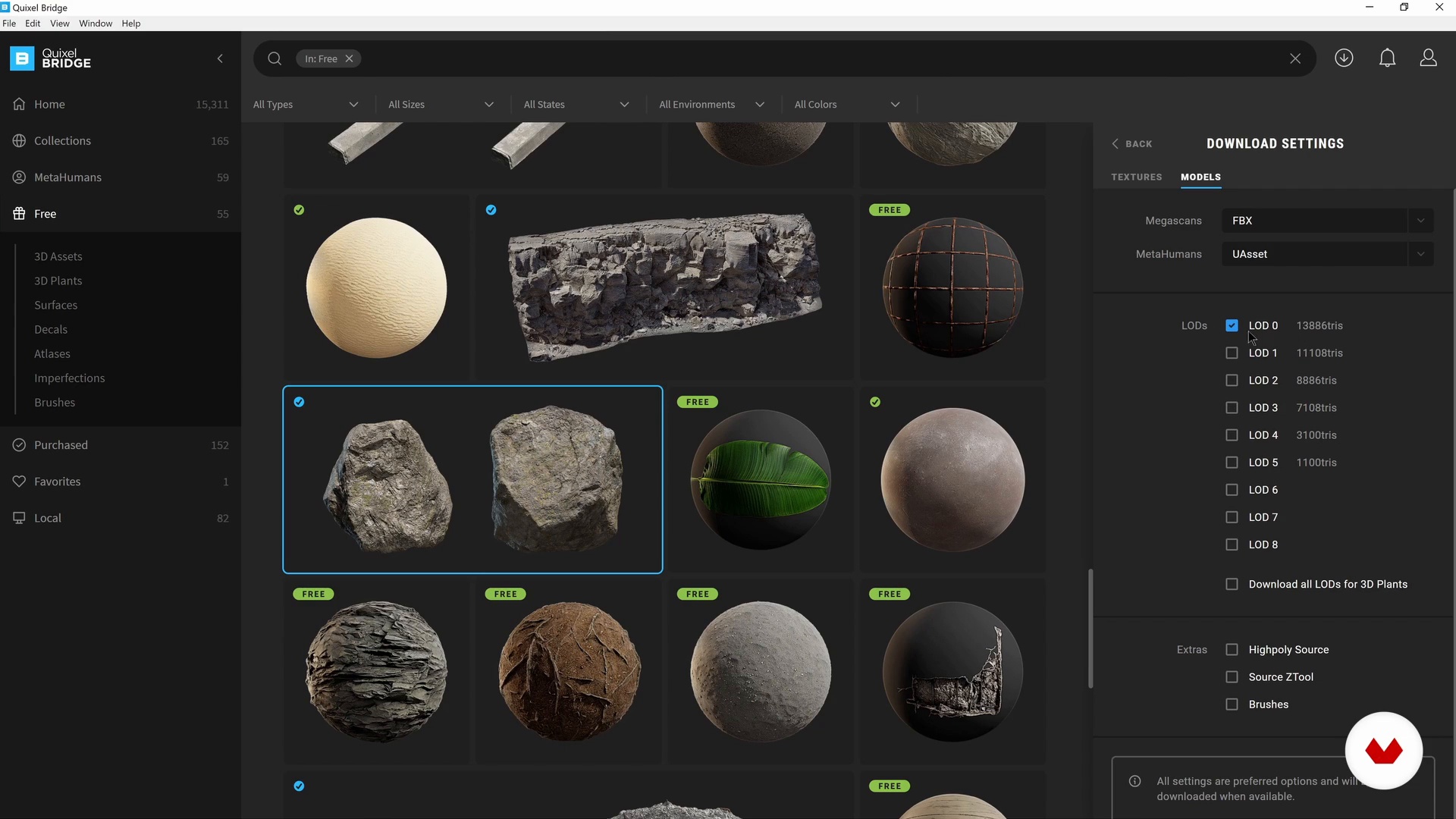Open All Sizes filter dropdown

point(441,105)
